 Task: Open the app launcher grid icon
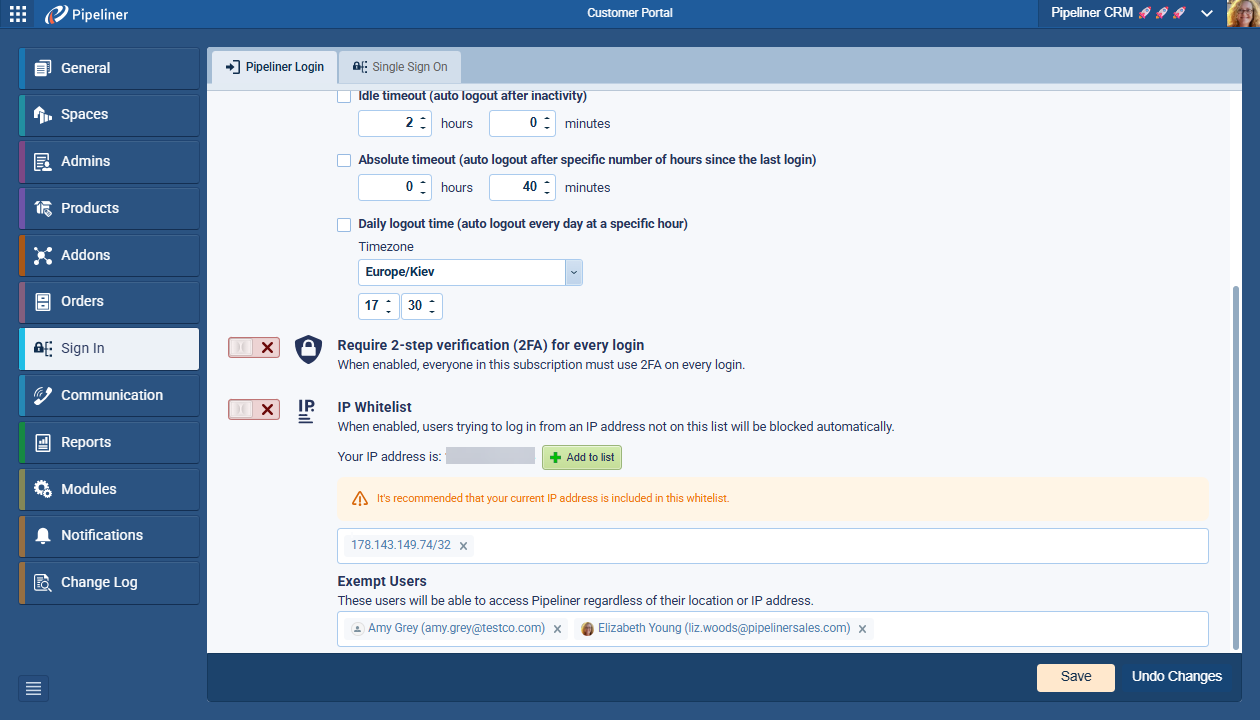point(18,14)
